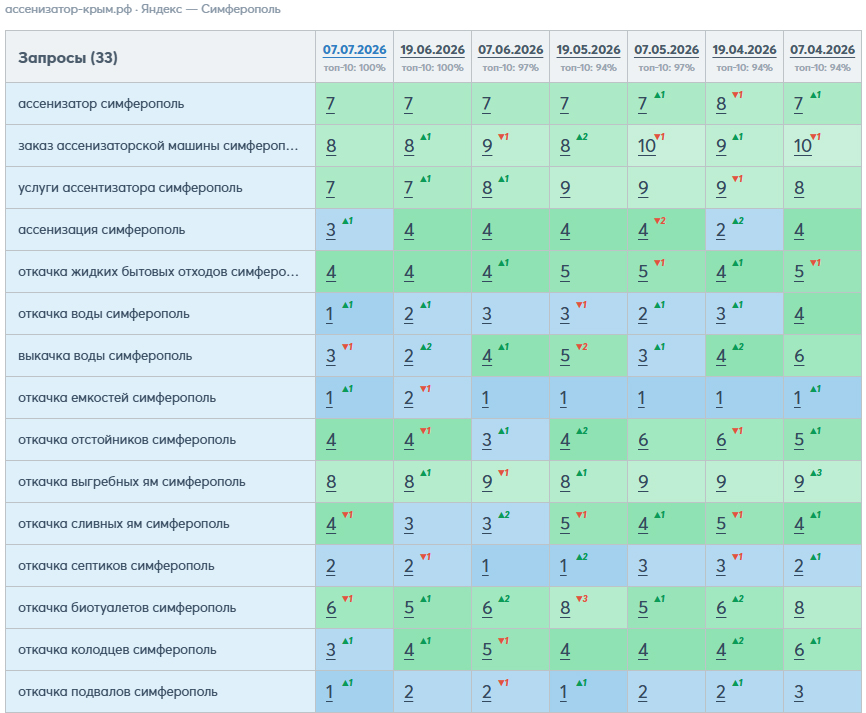The image size is (866, 713).
Task: Open the 07.07.2026 date column link
Action: coord(354,50)
